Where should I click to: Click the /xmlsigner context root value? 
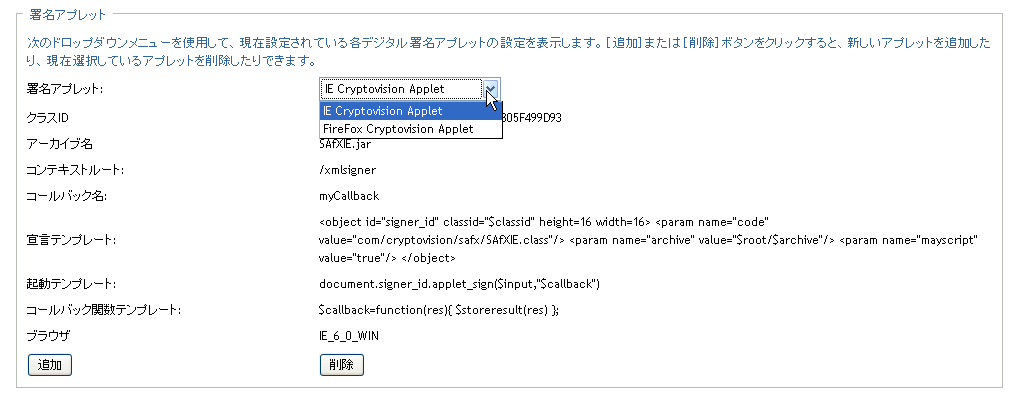[347, 170]
